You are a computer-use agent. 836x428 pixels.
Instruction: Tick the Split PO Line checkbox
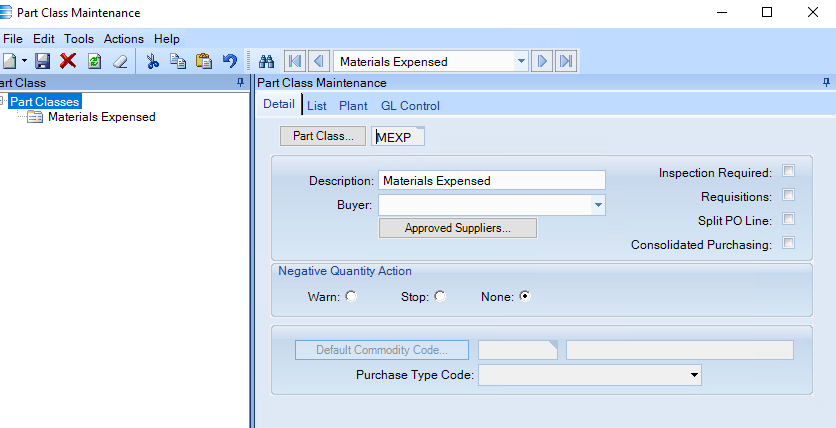coord(788,219)
